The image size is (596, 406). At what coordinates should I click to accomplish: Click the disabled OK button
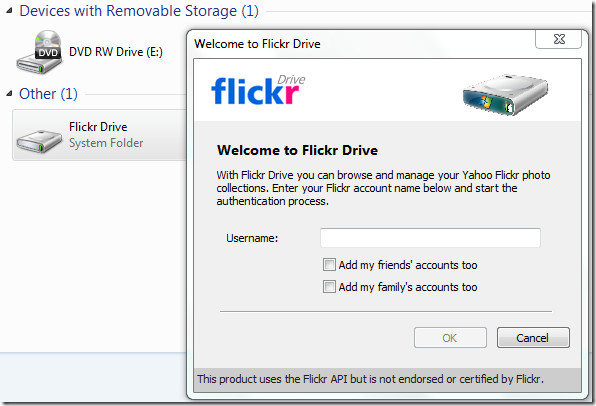[x=450, y=338]
